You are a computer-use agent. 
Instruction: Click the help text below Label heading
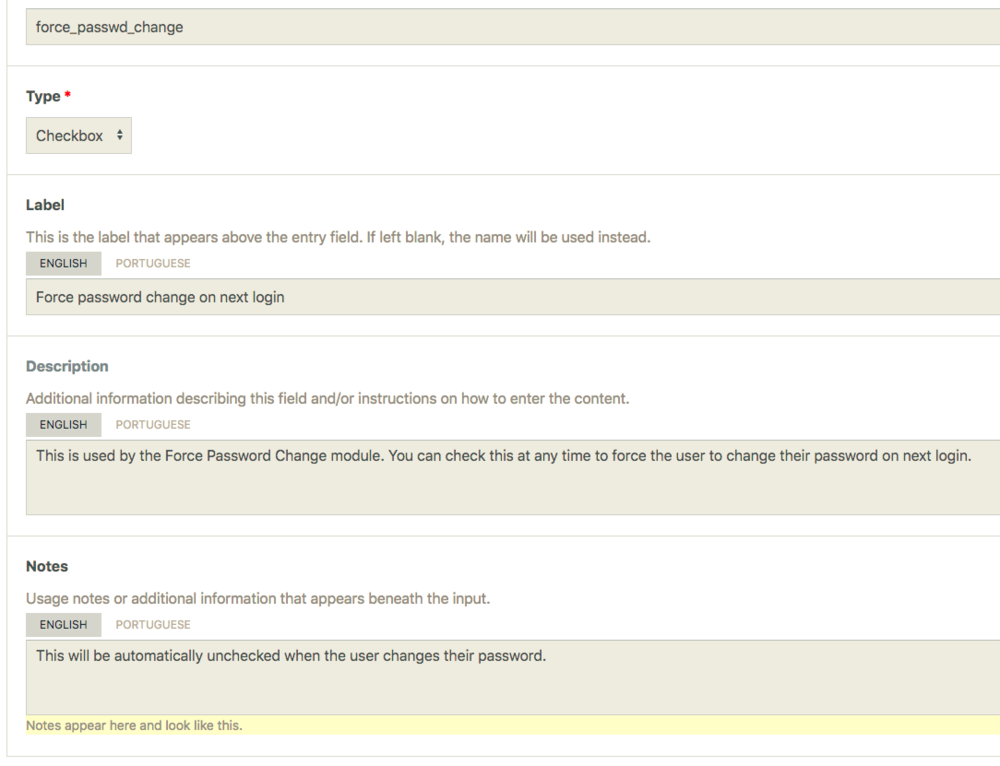point(340,239)
